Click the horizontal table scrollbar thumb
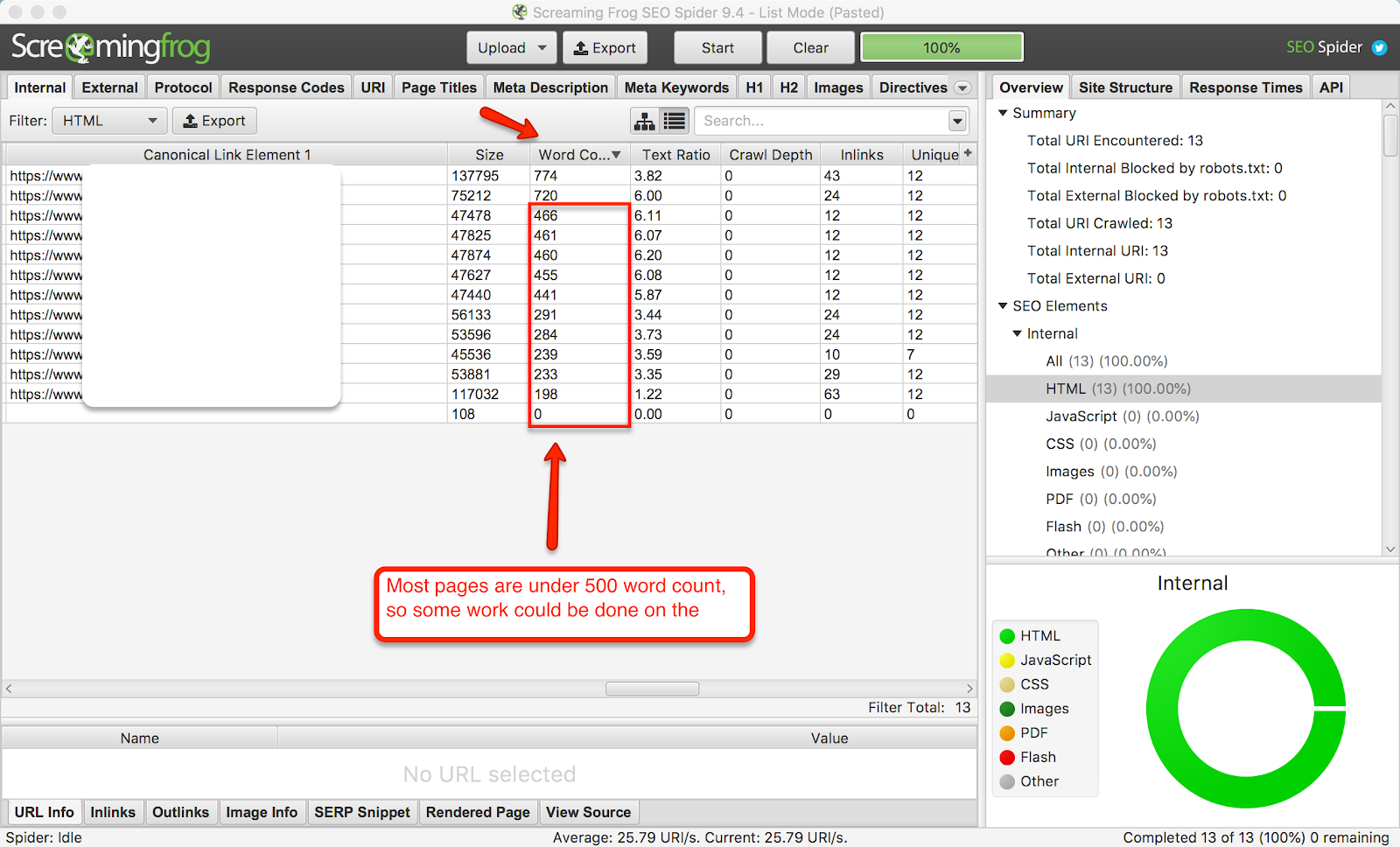Screen dimensions: 1400x847 653,689
